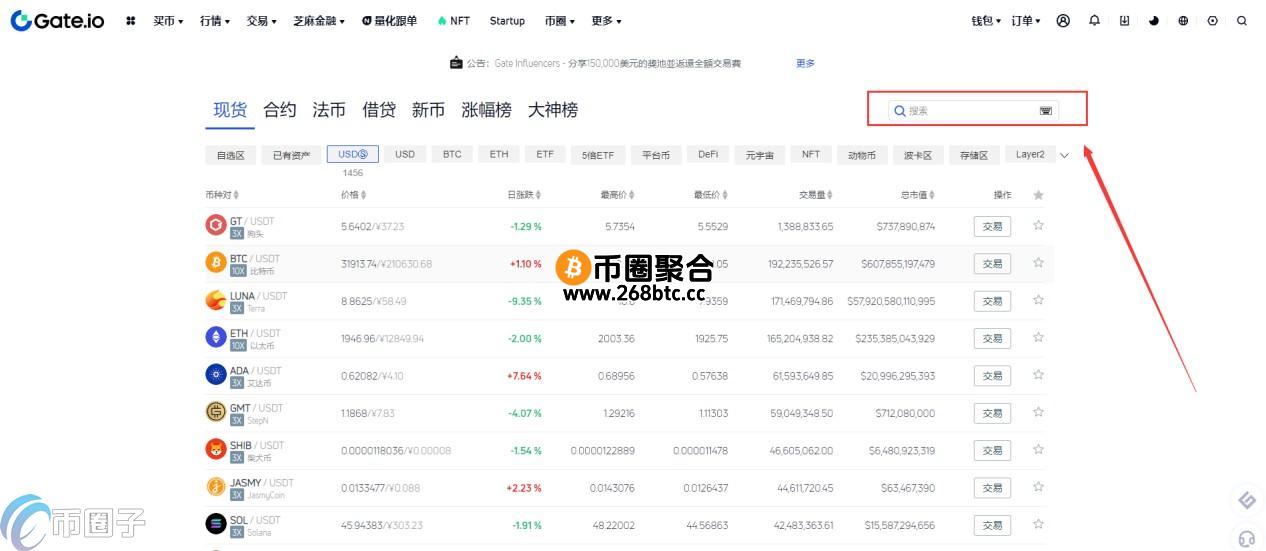Switch to the 法币 tab
Image resolution: width=1266 pixels, height=551 pixels.
pyautogui.click(x=329, y=110)
